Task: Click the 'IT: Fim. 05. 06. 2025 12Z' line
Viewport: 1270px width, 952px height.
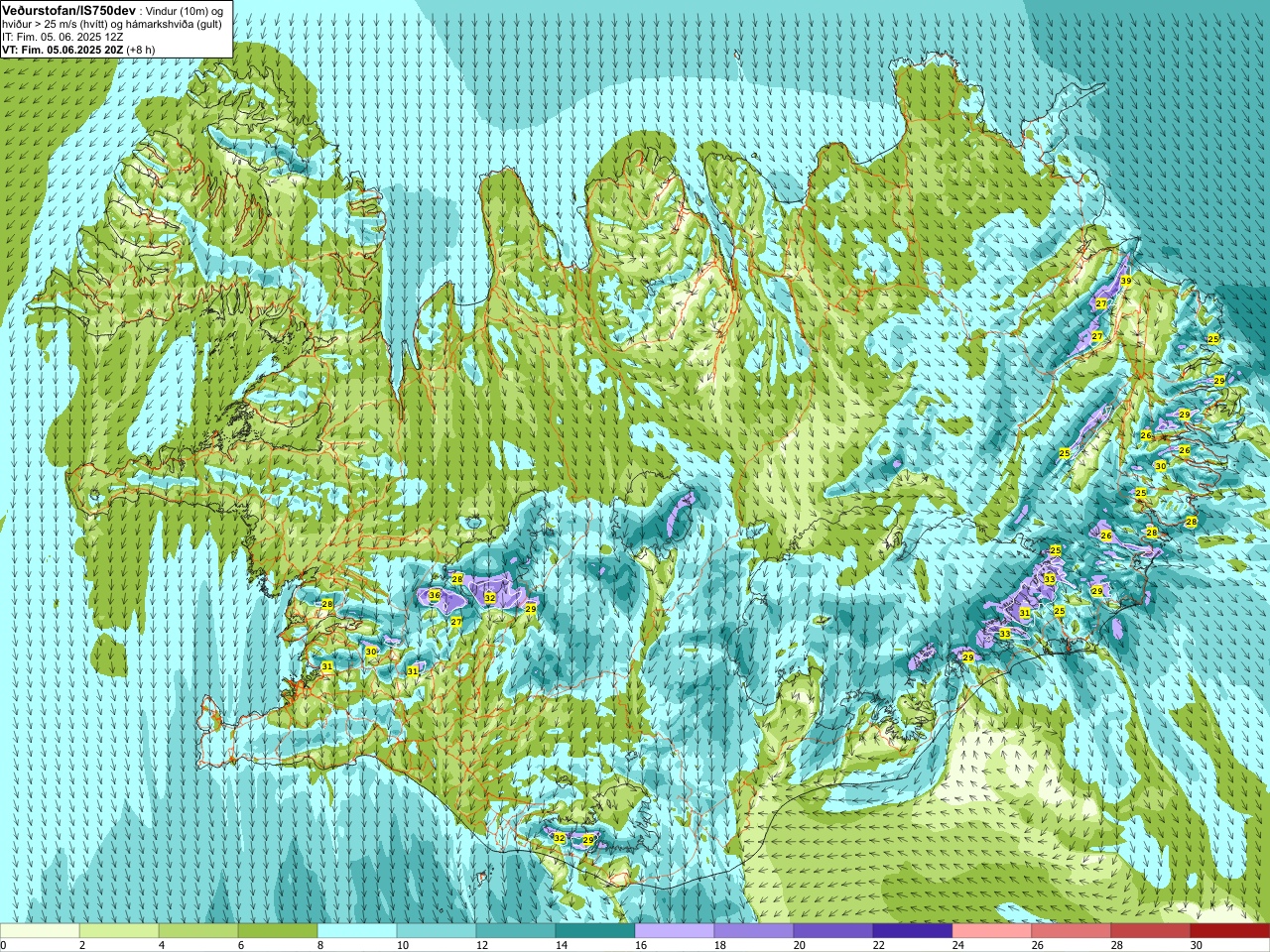Action: [x=63, y=37]
